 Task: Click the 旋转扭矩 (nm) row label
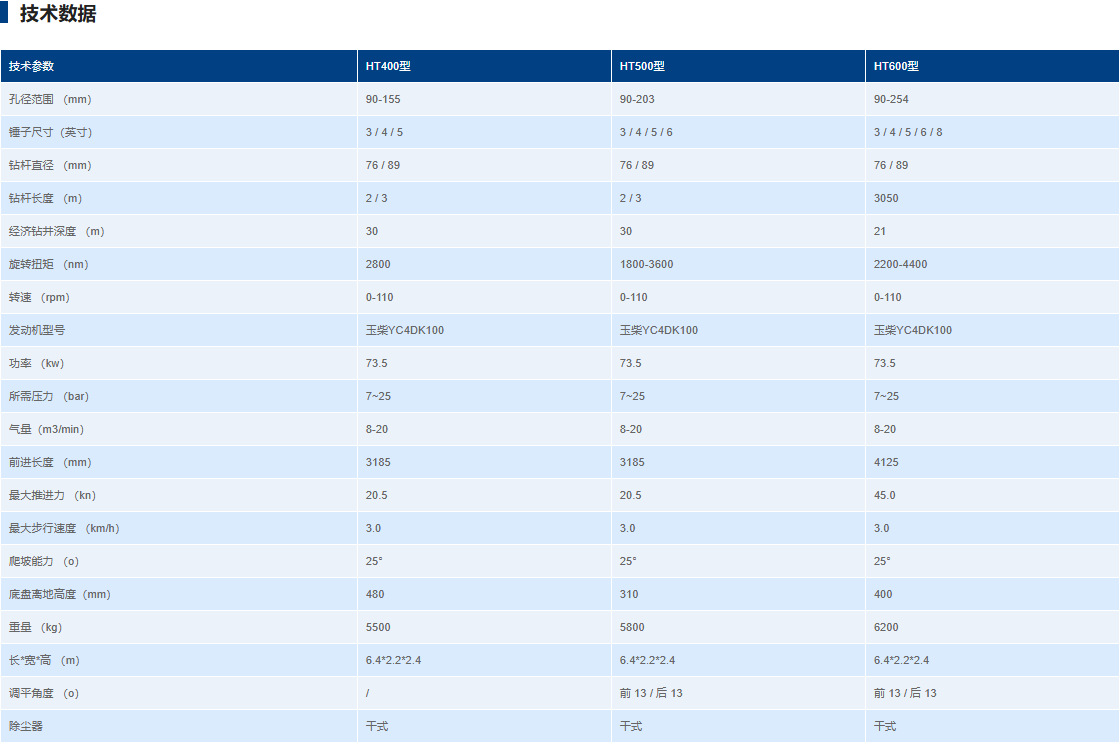click(49, 264)
